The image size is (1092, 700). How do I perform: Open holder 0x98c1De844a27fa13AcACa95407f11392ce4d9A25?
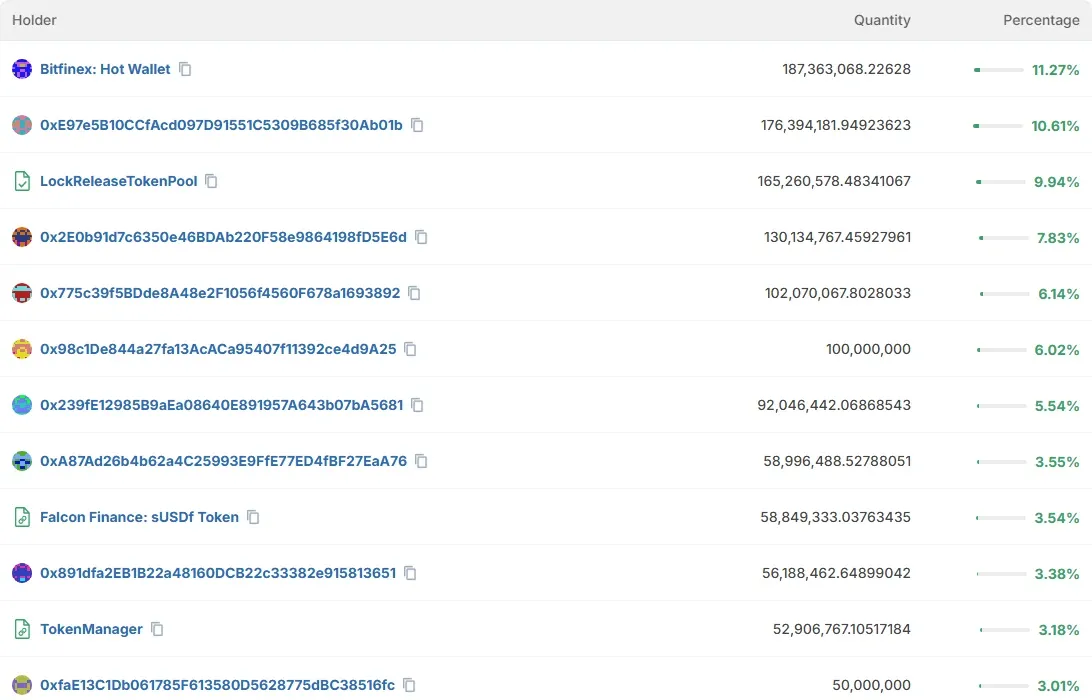click(218, 349)
